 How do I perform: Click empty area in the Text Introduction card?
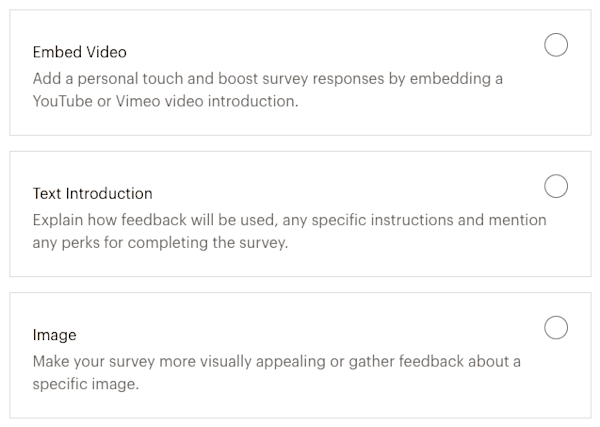click(x=450, y=255)
